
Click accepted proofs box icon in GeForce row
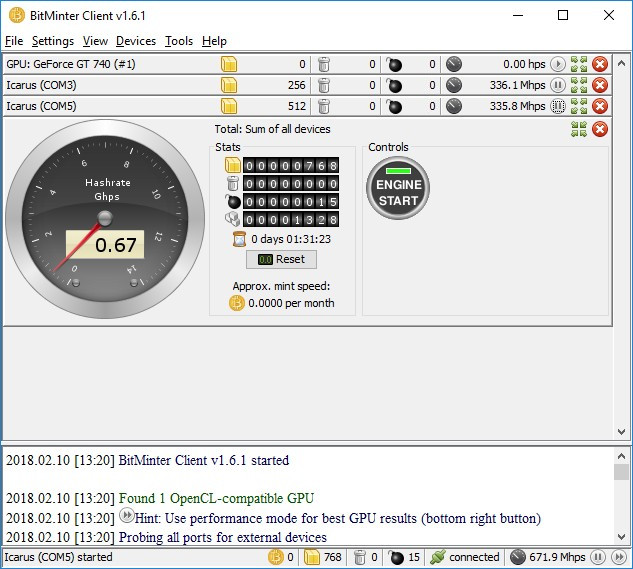[229, 64]
